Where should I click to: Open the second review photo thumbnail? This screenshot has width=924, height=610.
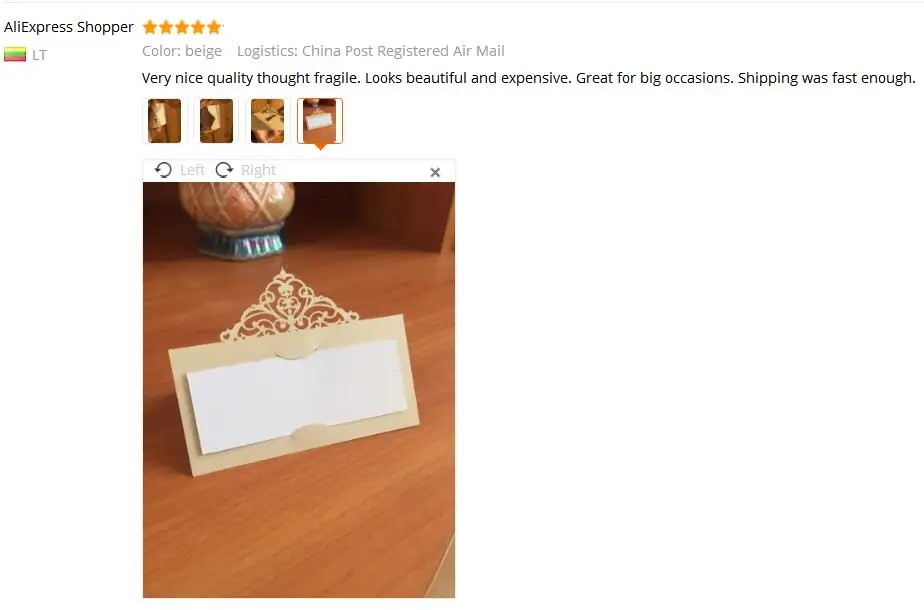(216, 121)
